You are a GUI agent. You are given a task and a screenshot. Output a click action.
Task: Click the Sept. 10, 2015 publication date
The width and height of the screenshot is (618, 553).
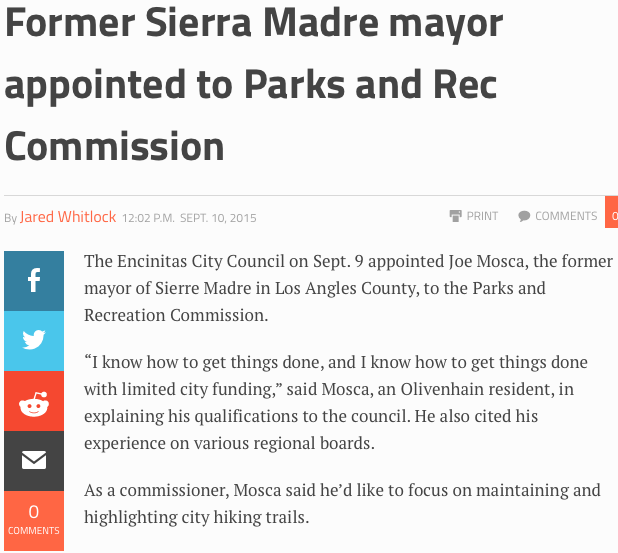(220, 218)
